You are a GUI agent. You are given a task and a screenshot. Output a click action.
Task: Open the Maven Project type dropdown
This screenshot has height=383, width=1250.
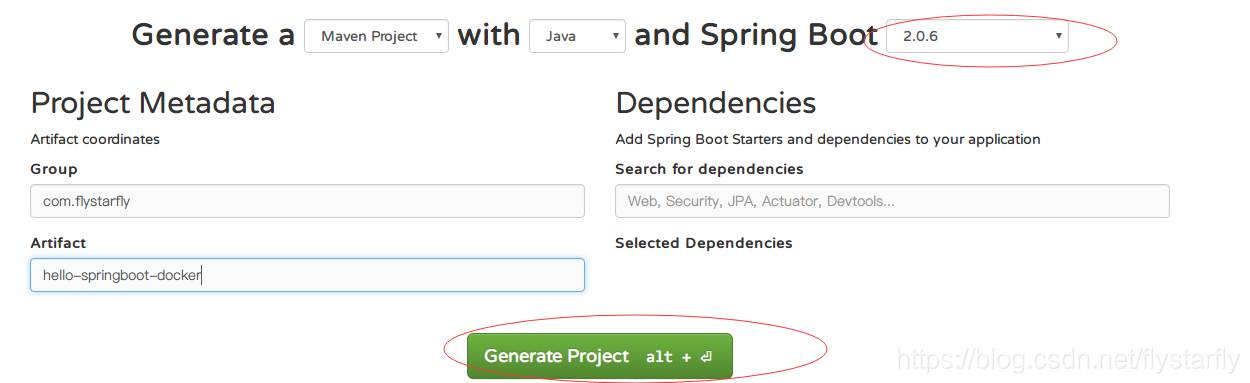376,36
